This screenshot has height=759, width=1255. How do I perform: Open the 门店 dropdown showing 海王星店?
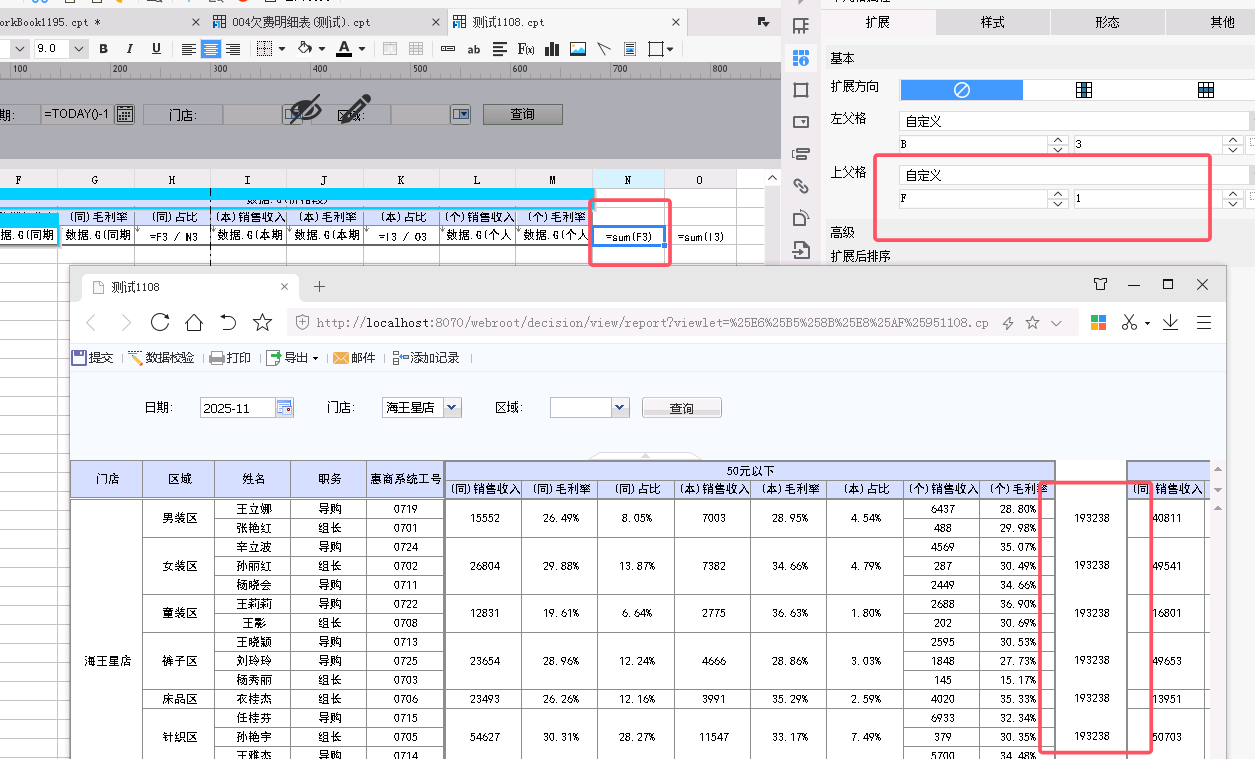[451, 408]
